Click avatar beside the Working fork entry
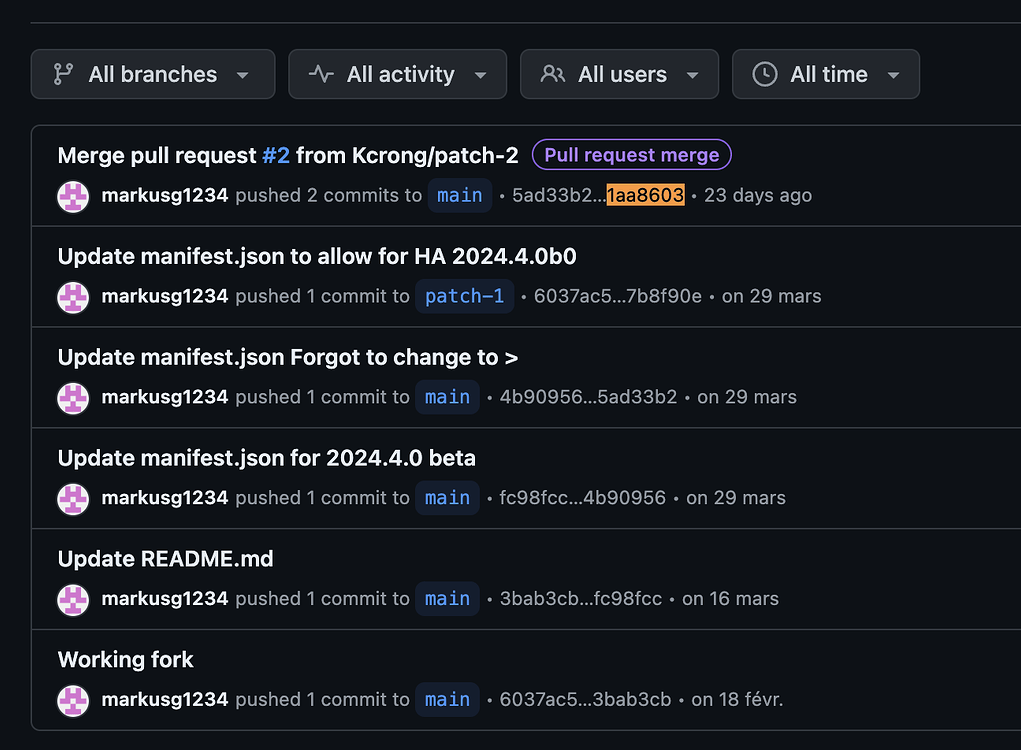The image size is (1021, 750). tap(74, 700)
